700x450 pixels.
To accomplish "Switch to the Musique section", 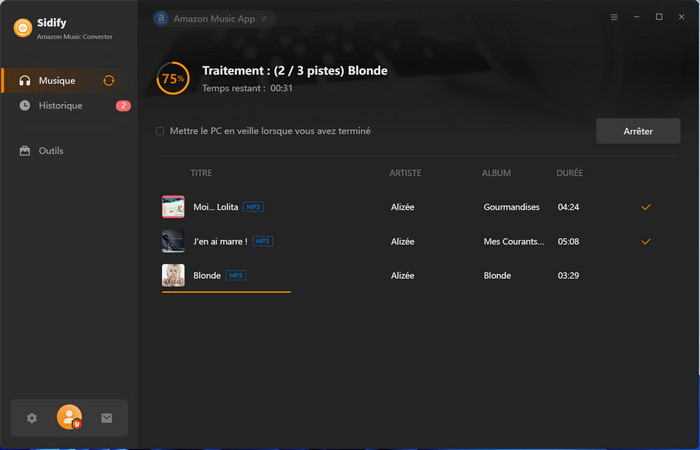I will [56, 80].
